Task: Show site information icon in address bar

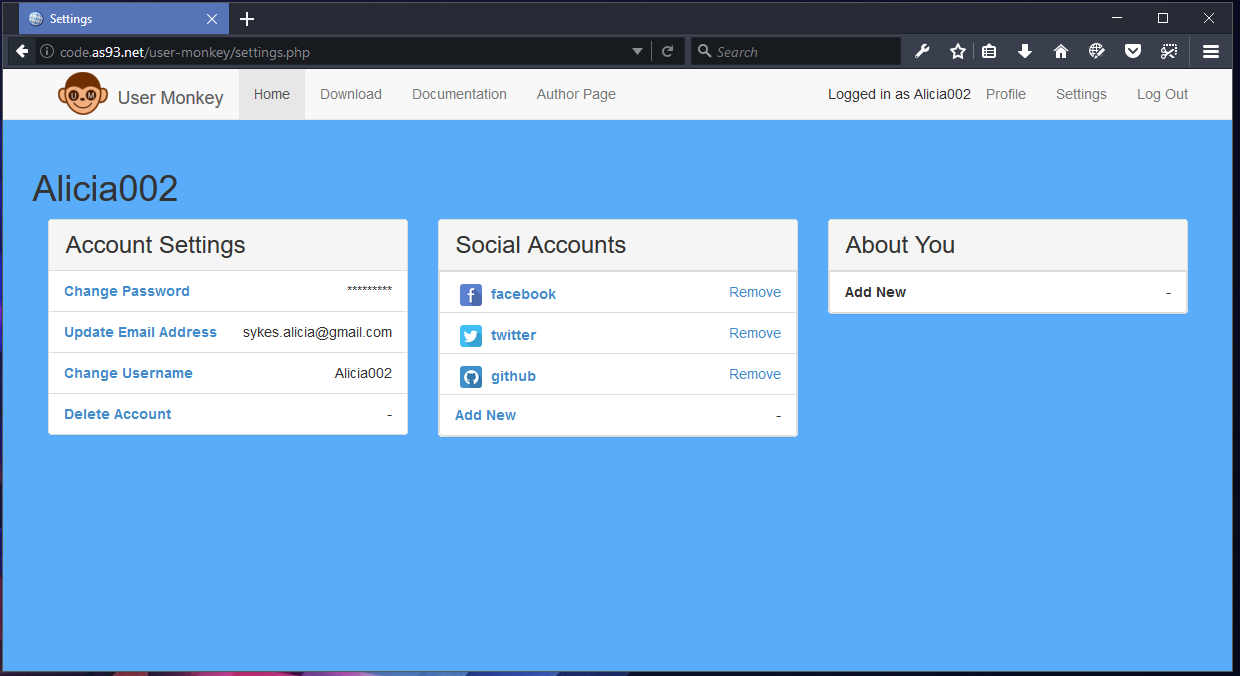Action: (46, 51)
